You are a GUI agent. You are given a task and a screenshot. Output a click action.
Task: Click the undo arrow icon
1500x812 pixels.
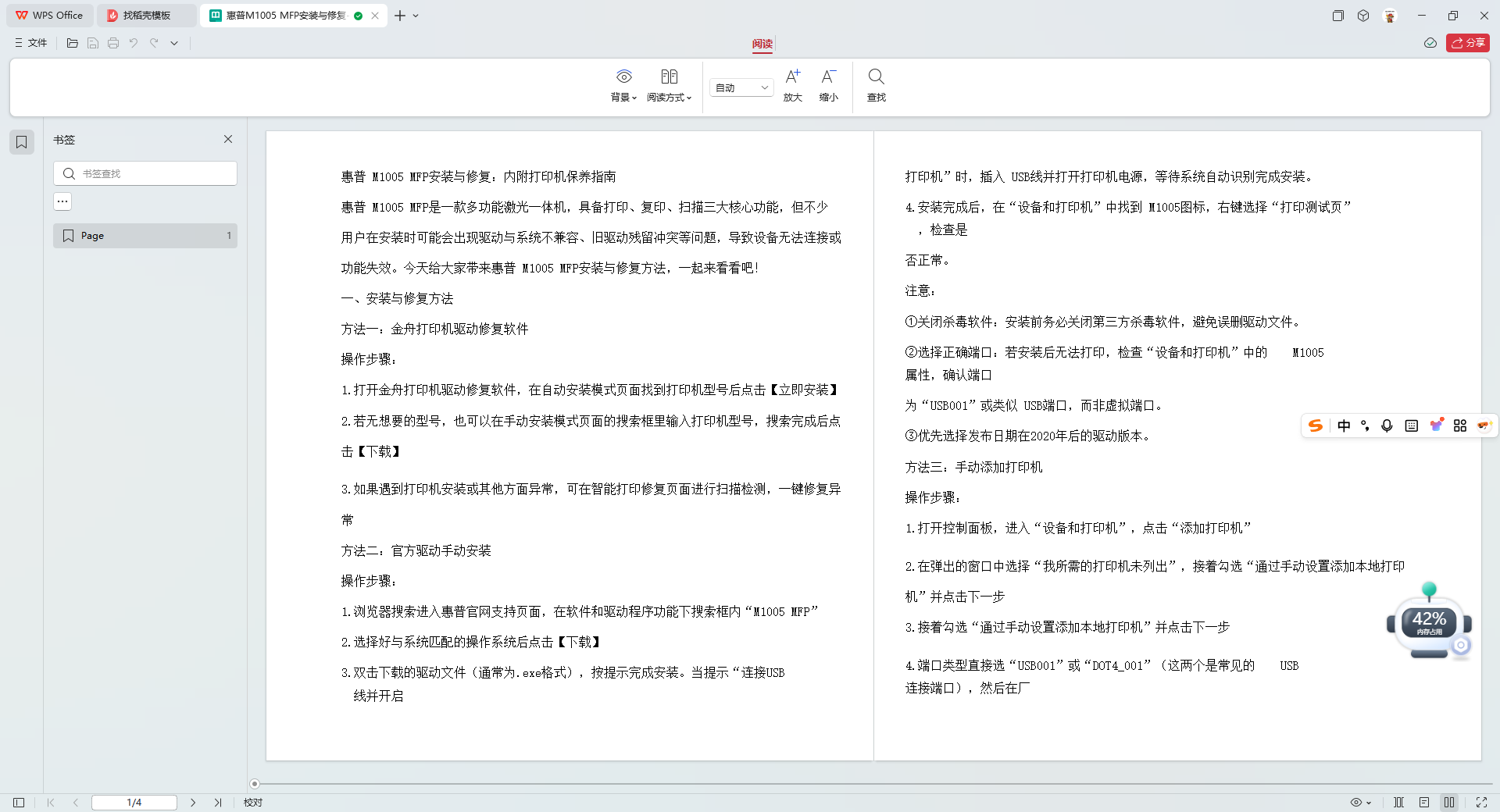134,43
